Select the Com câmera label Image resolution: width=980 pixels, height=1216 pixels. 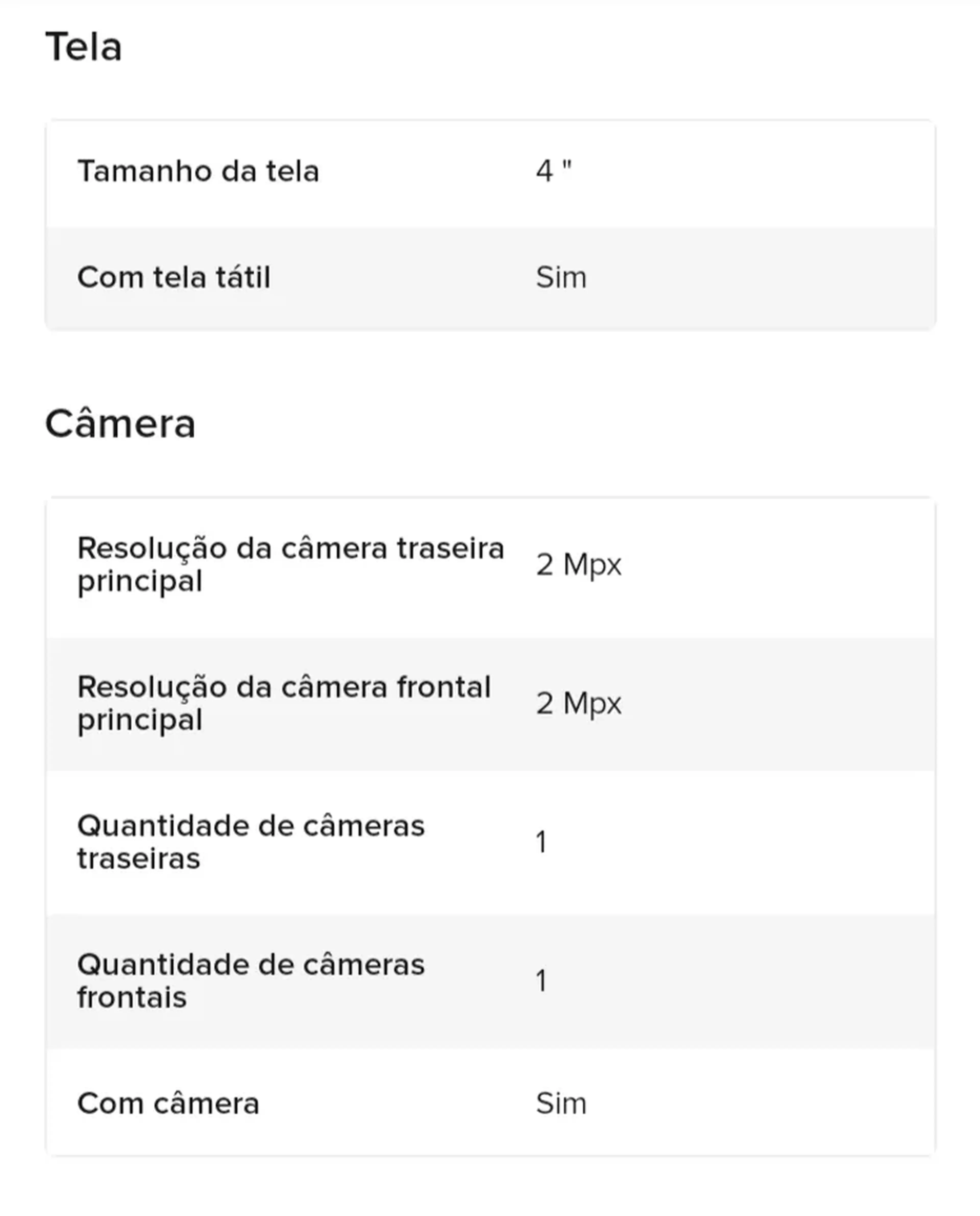pos(168,1104)
